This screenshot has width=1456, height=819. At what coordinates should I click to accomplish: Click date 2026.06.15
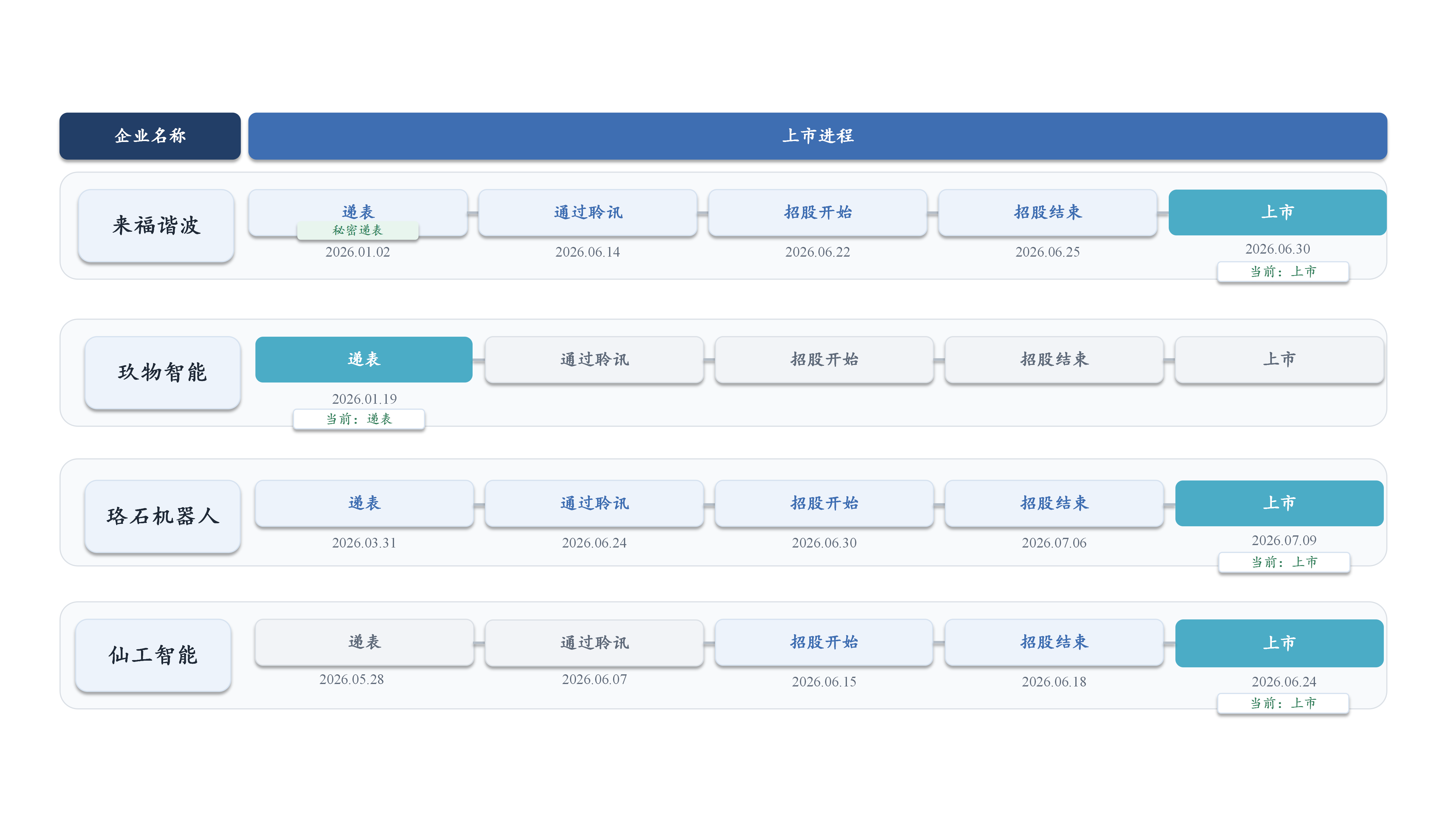coord(824,682)
